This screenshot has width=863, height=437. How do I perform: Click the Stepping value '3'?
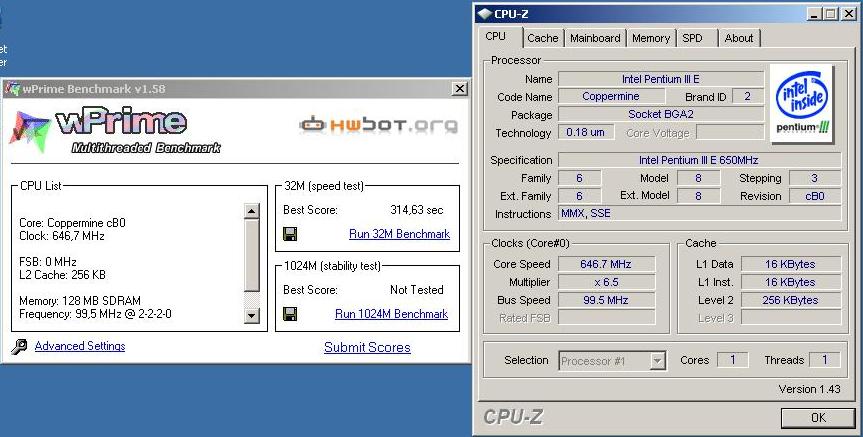coord(815,178)
